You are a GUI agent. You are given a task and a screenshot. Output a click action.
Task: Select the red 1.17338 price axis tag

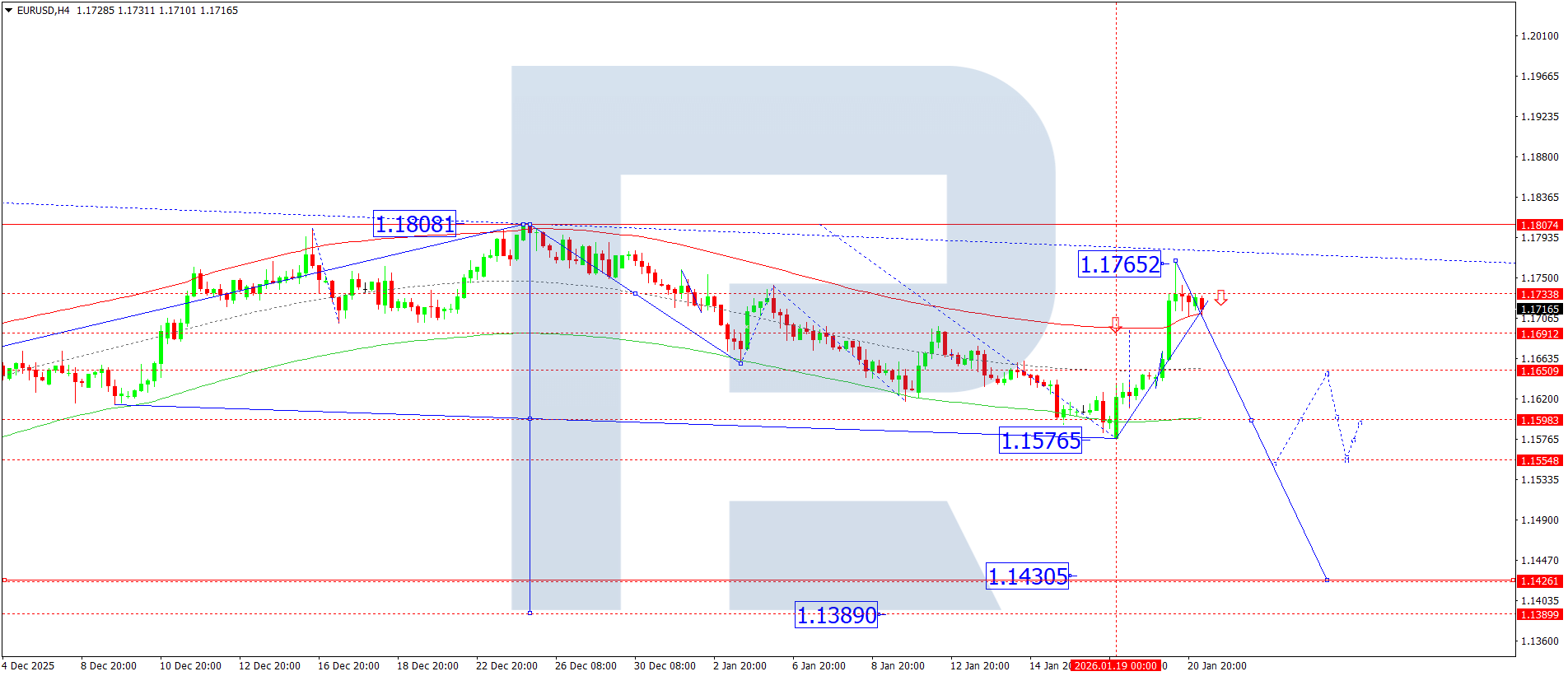coord(1538,294)
